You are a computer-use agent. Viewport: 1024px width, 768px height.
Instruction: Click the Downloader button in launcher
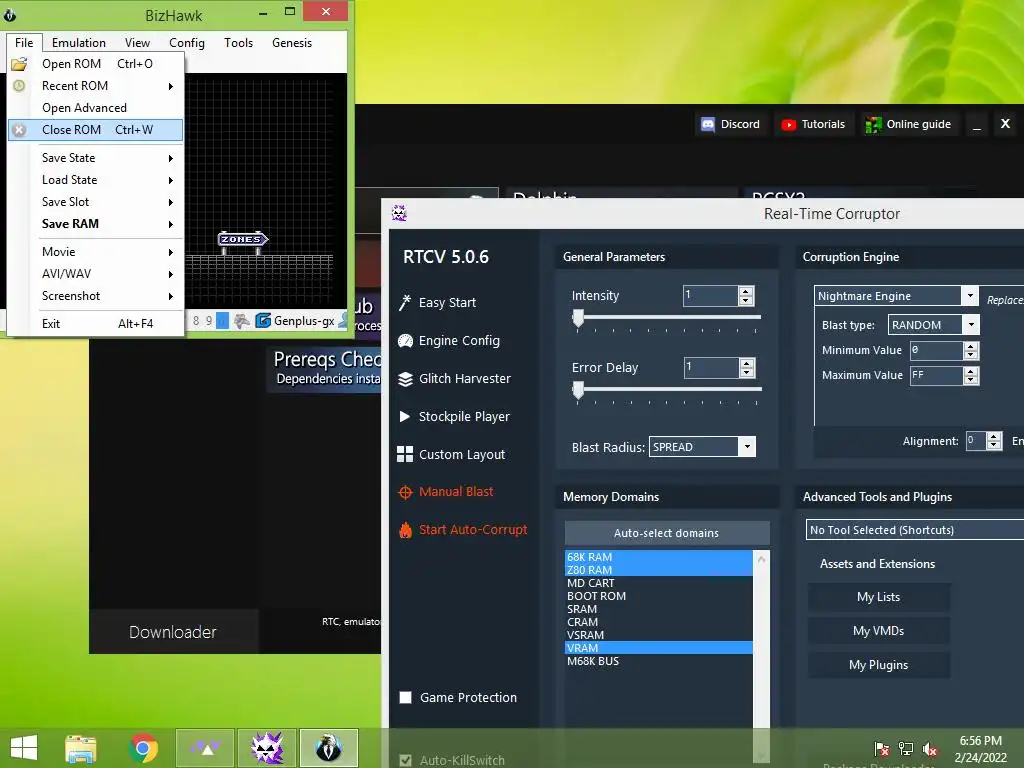[x=173, y=632]
